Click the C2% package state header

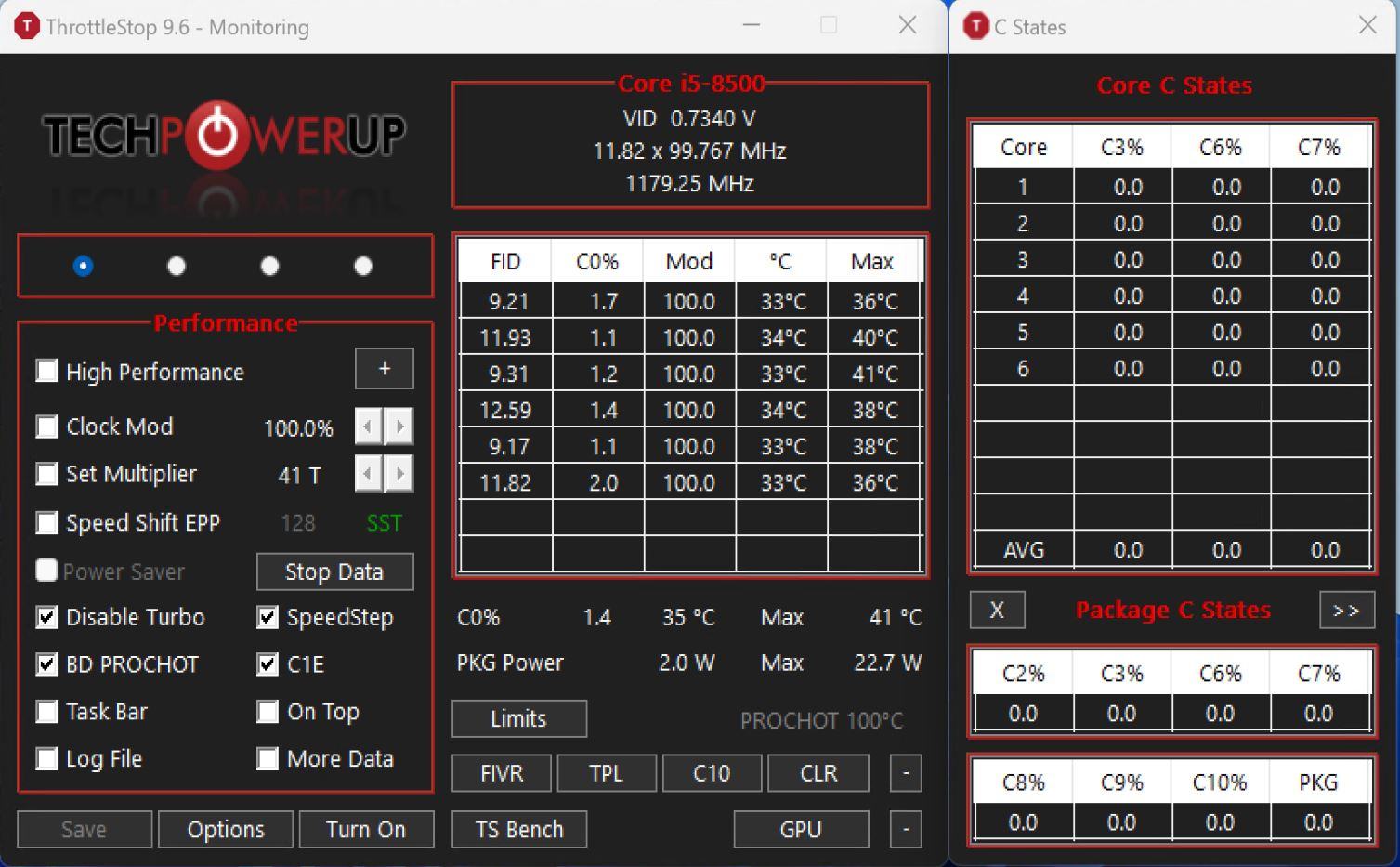pyautogui.click(x=1023, y=674)
